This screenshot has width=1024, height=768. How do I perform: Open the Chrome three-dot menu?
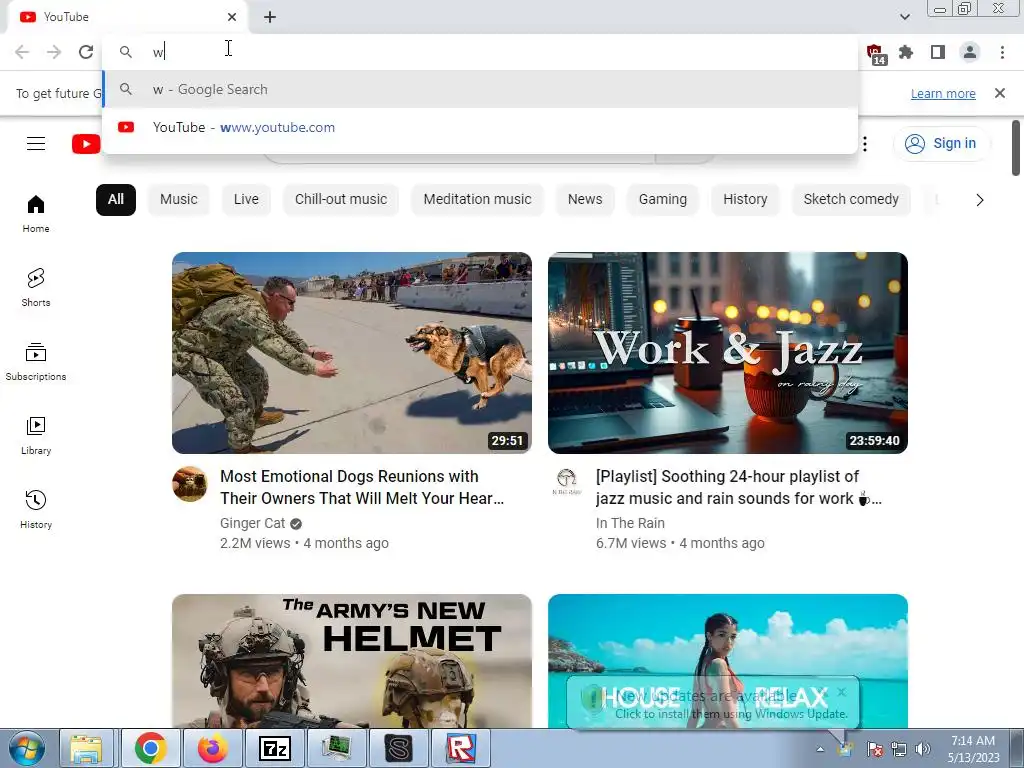(1002, 52)
